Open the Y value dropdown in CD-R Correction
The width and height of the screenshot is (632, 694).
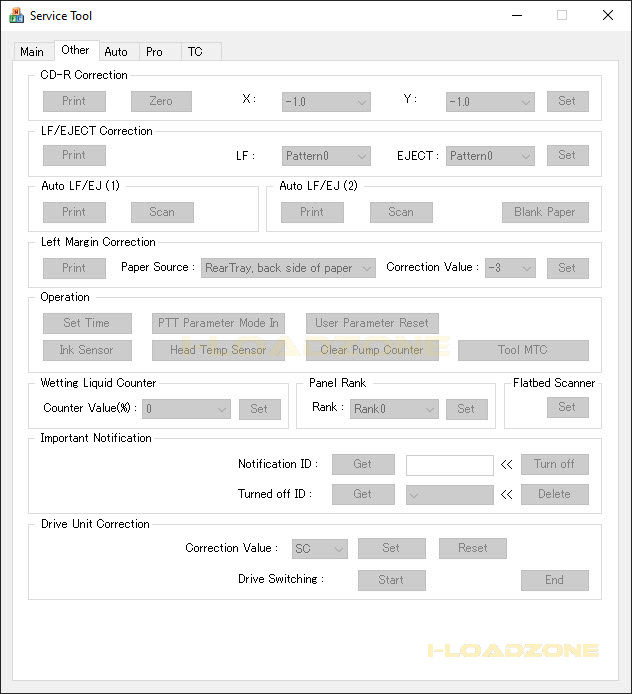[x=490, y=102]
